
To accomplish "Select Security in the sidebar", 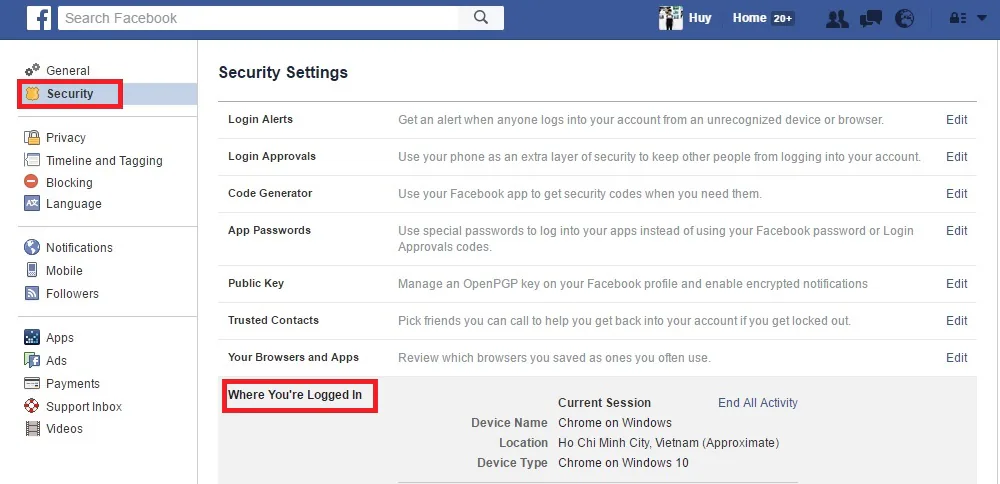I will (x=70, y=94).
